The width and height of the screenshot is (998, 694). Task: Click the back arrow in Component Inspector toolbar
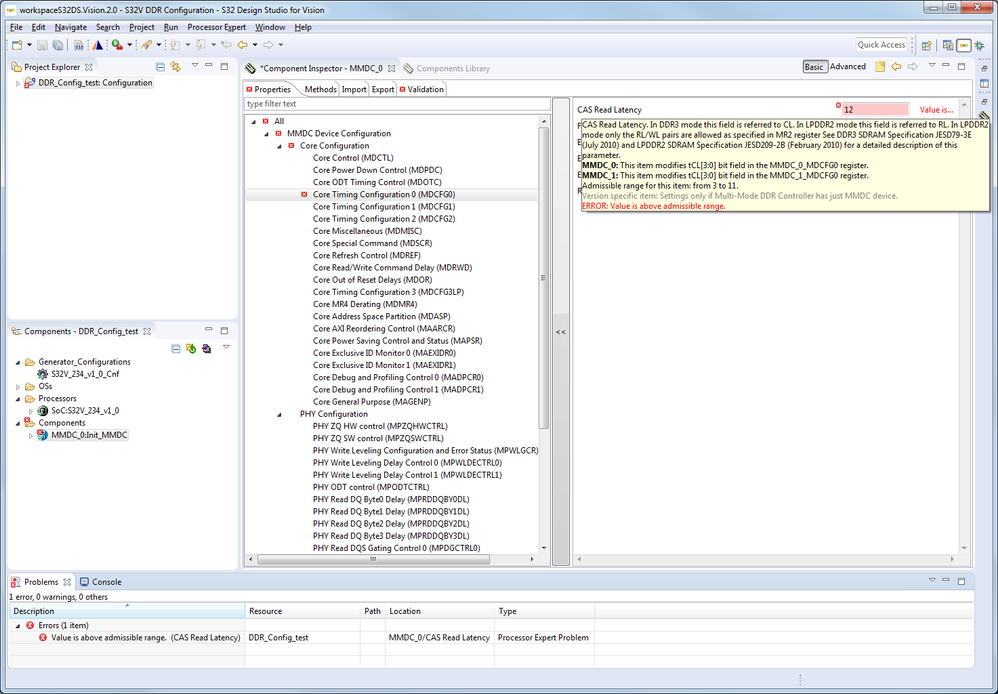pyautogui.click(x=896, y=66)
